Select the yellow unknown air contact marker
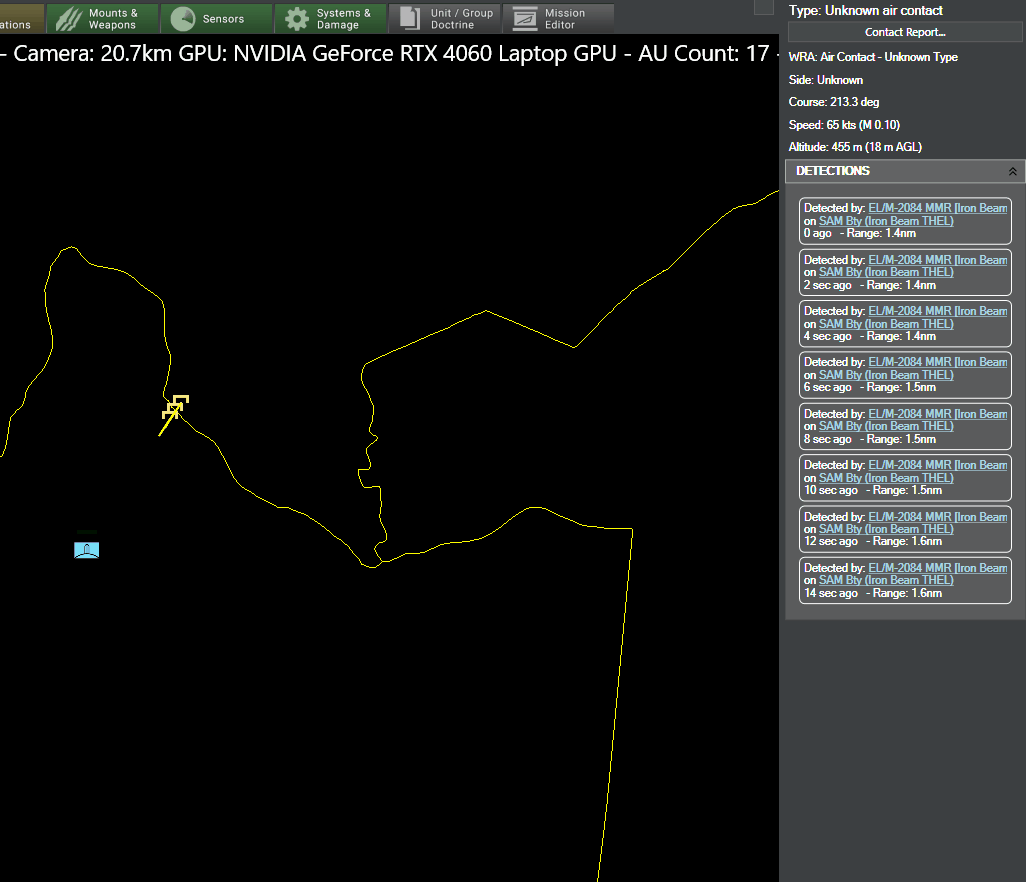Screen dimensions: 1026x882 pyautogui.click(x=175, y=406)
